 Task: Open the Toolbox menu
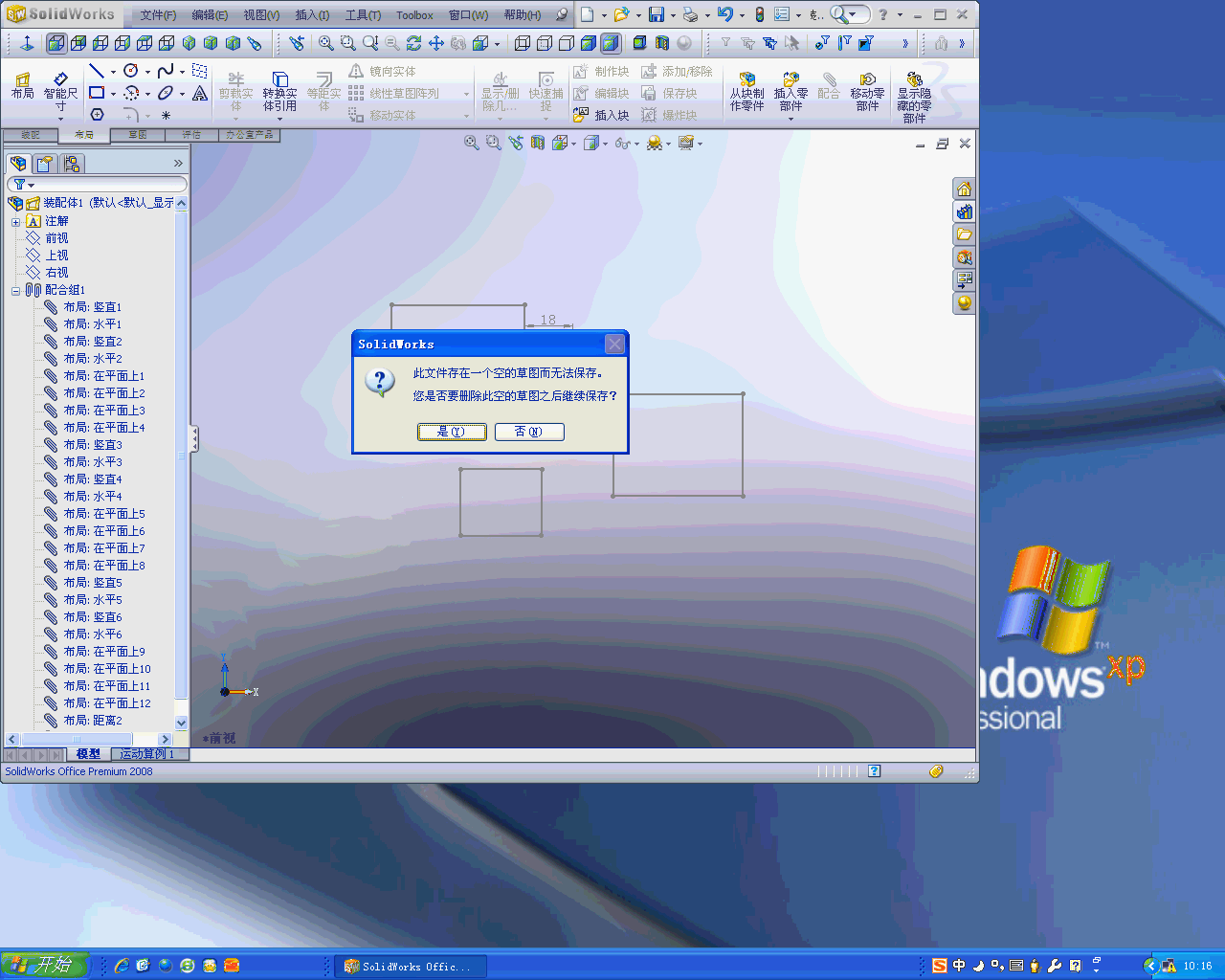(x=414, y=15)
